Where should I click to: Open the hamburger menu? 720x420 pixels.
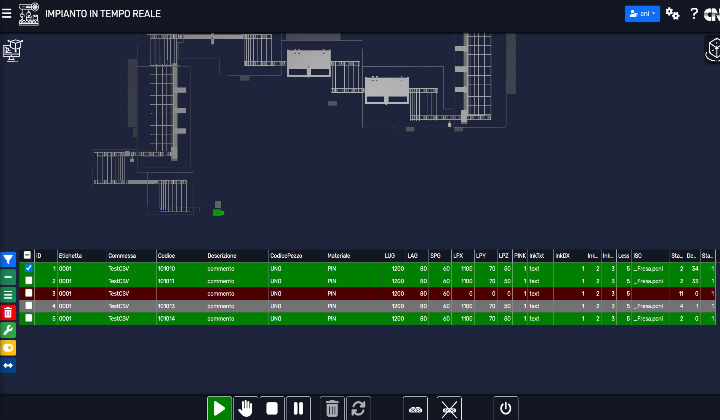tap(6, 14)
